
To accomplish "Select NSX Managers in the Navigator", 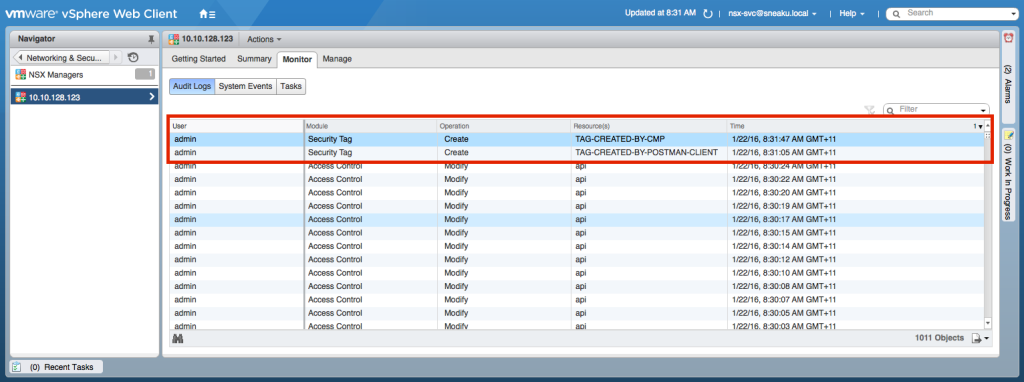I will click(x=85, y=74).
